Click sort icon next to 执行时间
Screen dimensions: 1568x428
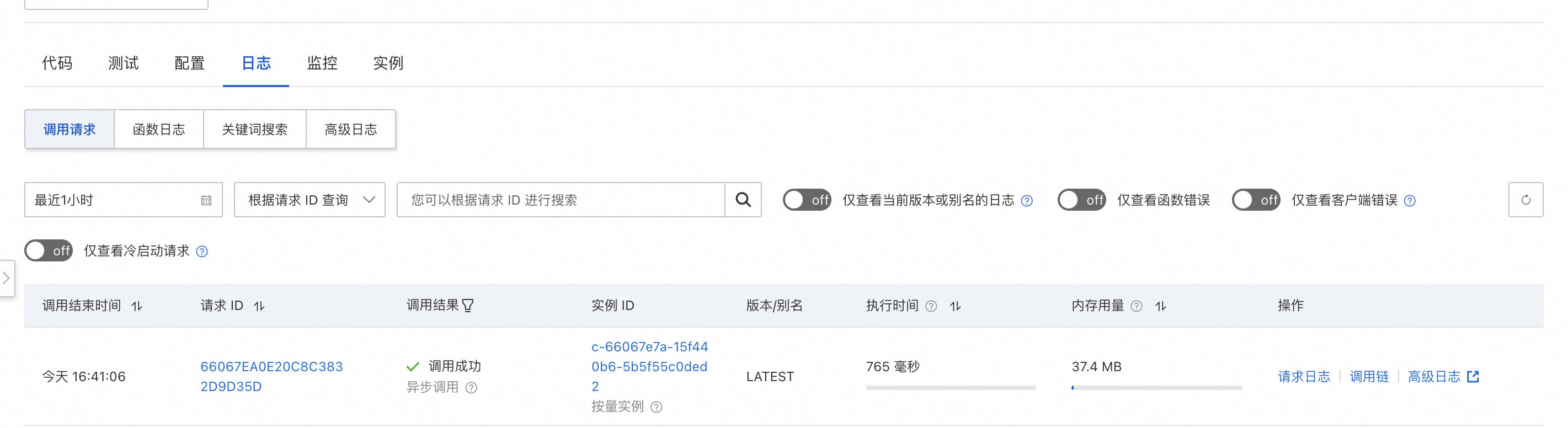click(955, 306)
